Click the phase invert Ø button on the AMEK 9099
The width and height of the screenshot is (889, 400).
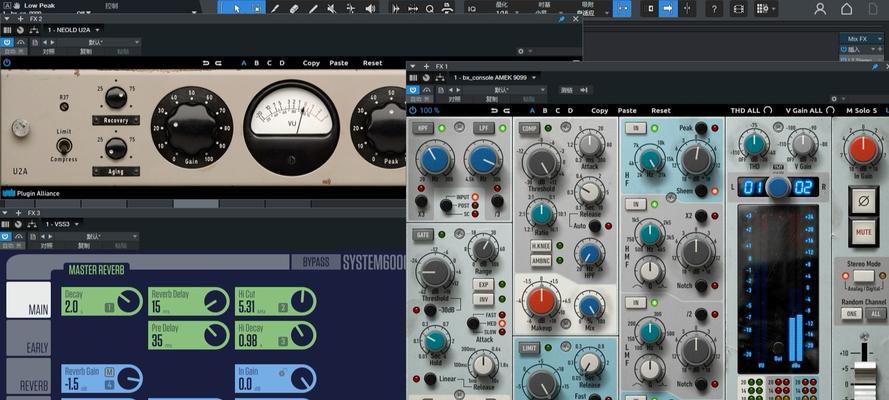863,201
